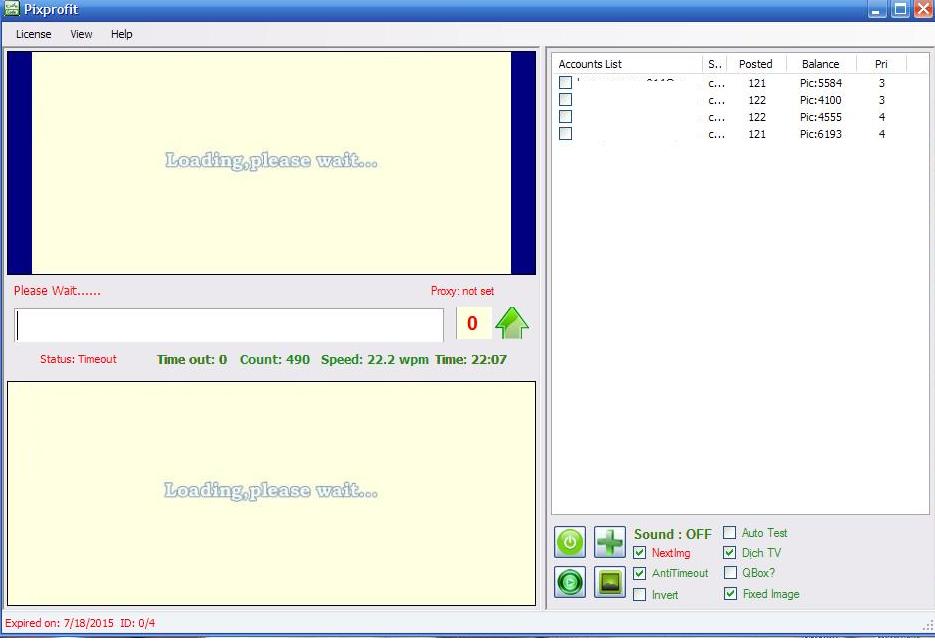Tick checkbox of account with Pic:4100

565,100
